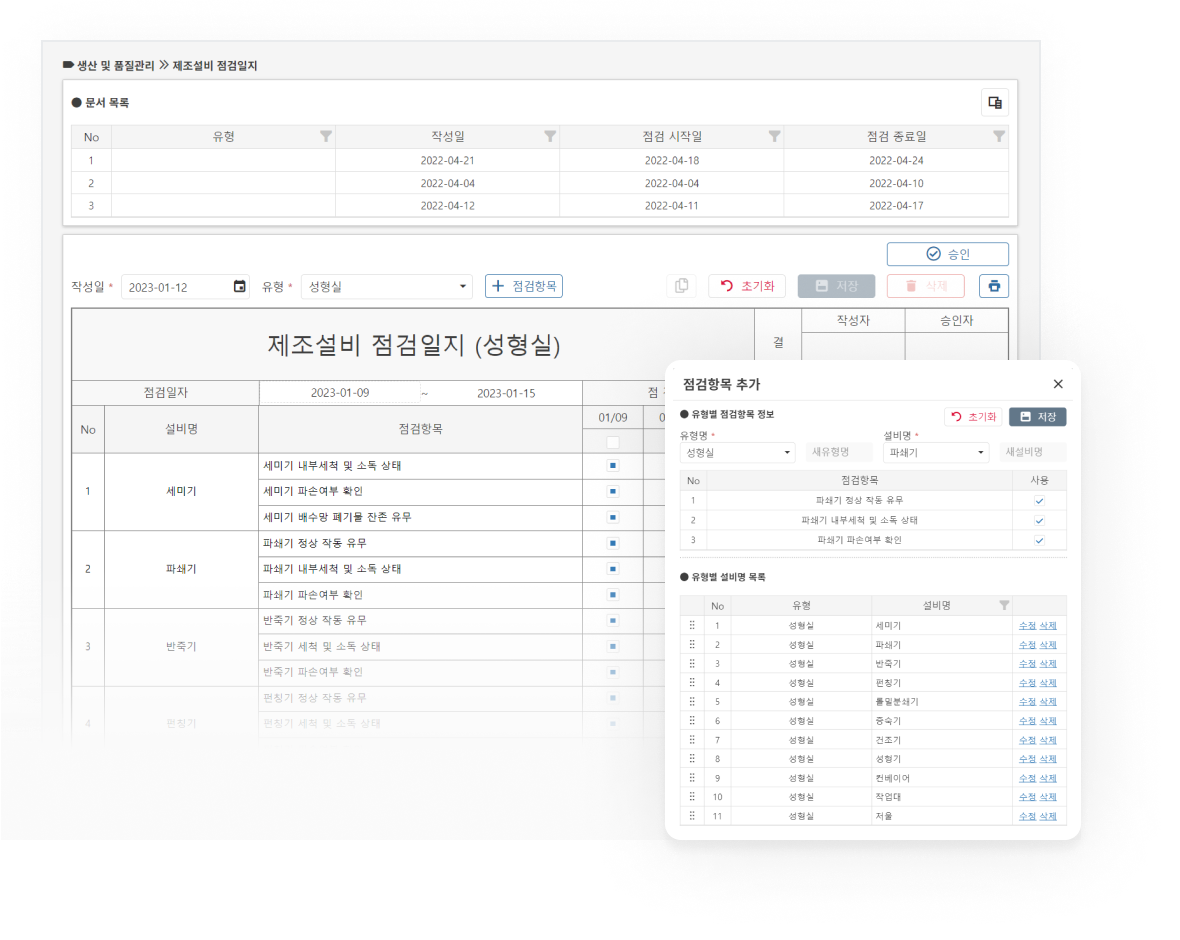1180x940 pixels.
Task: Toggle 사용 checkbox for 파쇄기 정상 작동 유무 in dialog
Action: pos(1039,500)
